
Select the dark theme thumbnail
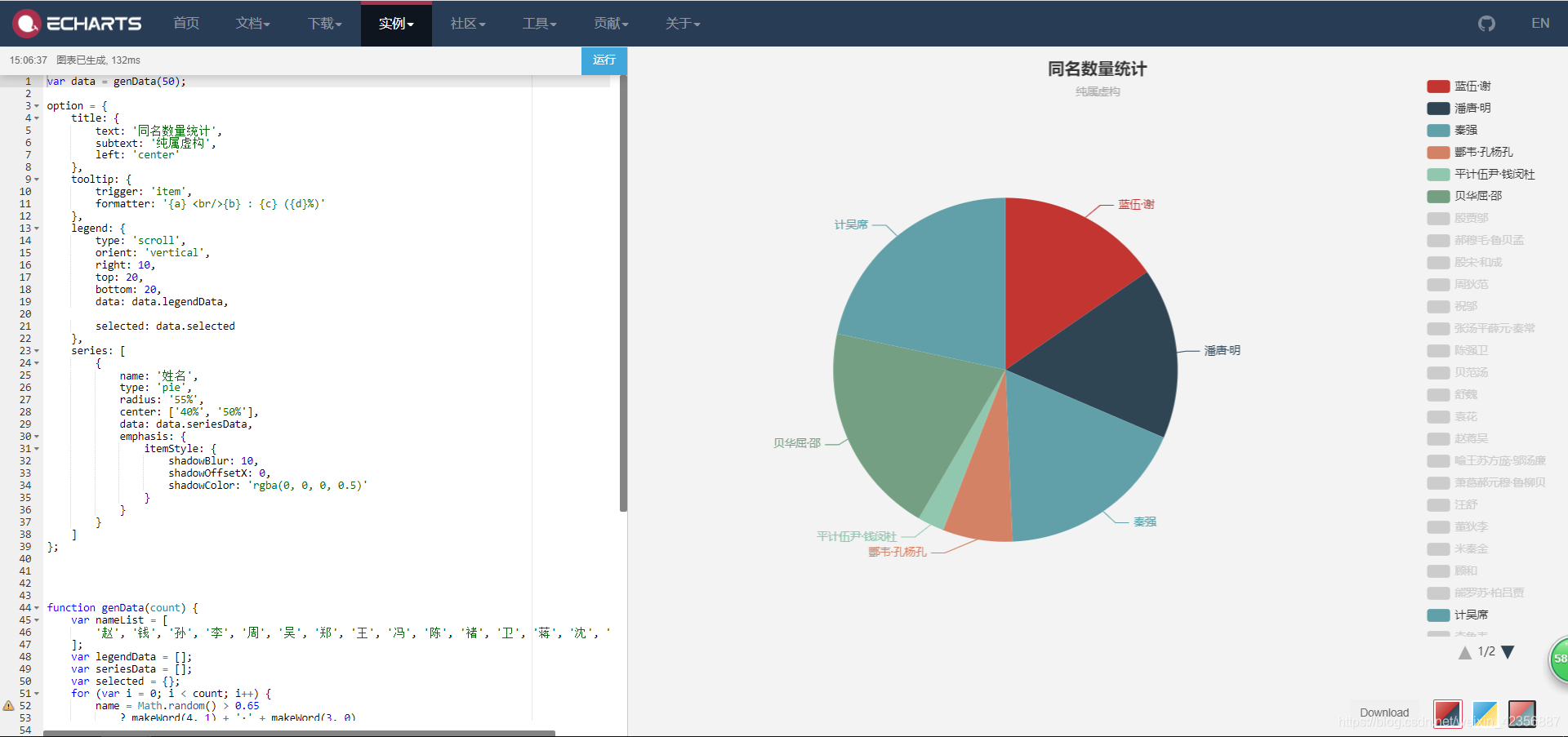click(1521, 713)
